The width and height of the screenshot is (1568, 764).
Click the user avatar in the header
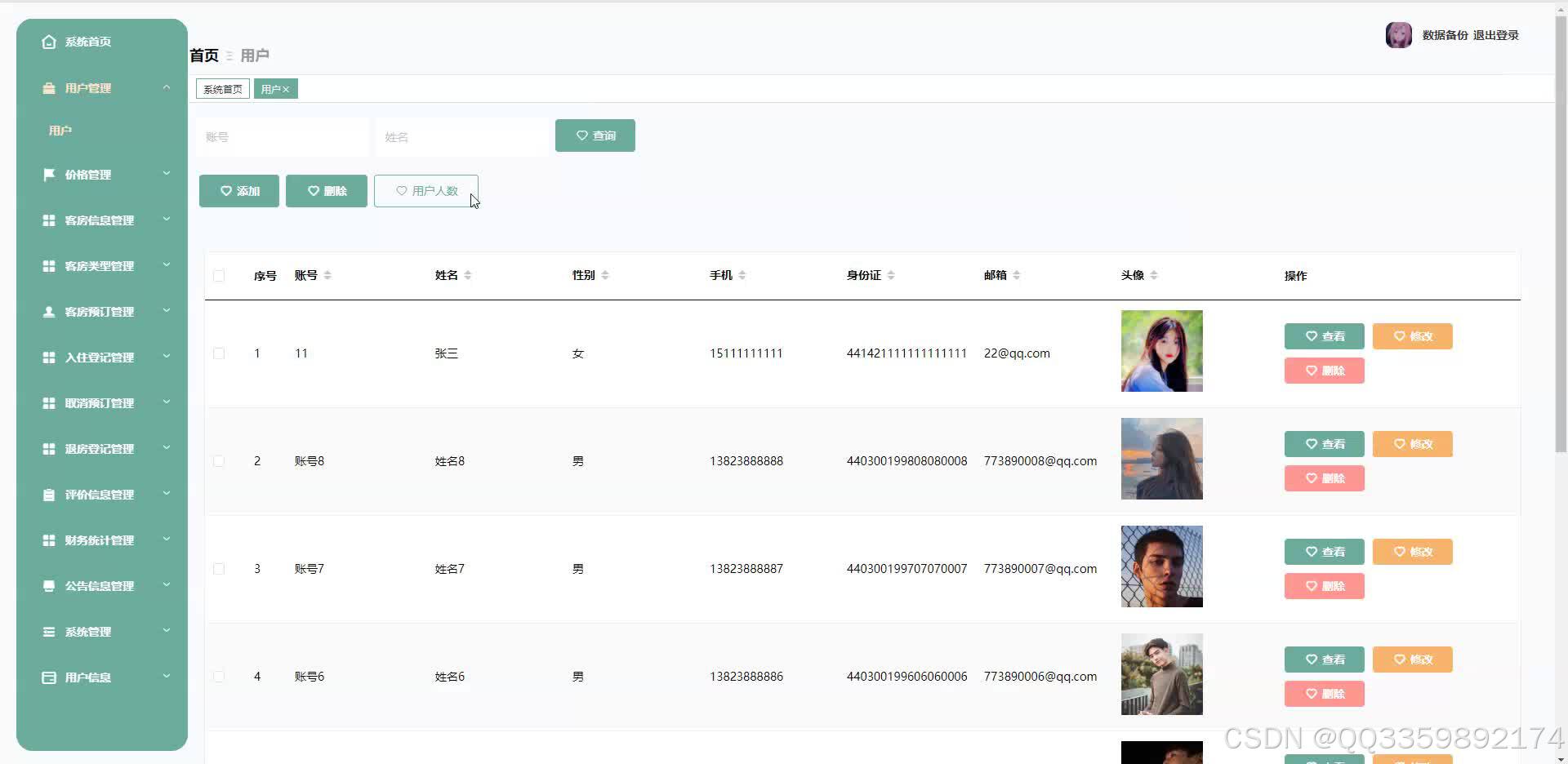1399,35
